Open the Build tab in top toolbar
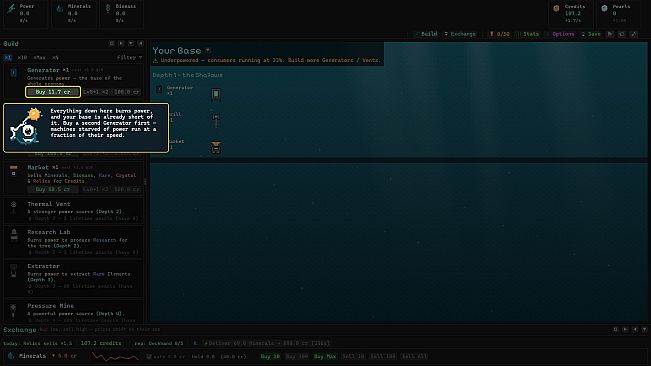Viewport: 651px width, 366px height. click(426, 34)
